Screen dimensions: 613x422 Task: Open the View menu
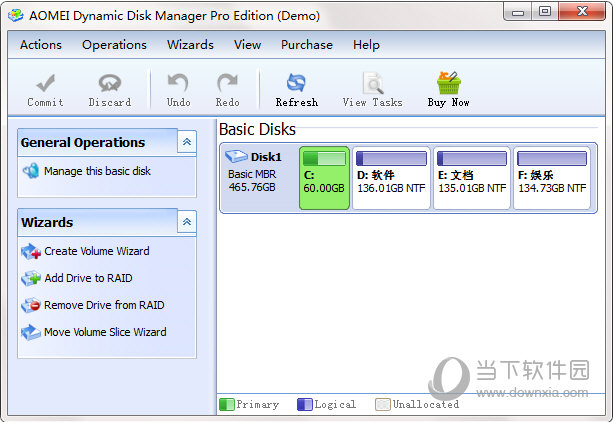(247, 45)
